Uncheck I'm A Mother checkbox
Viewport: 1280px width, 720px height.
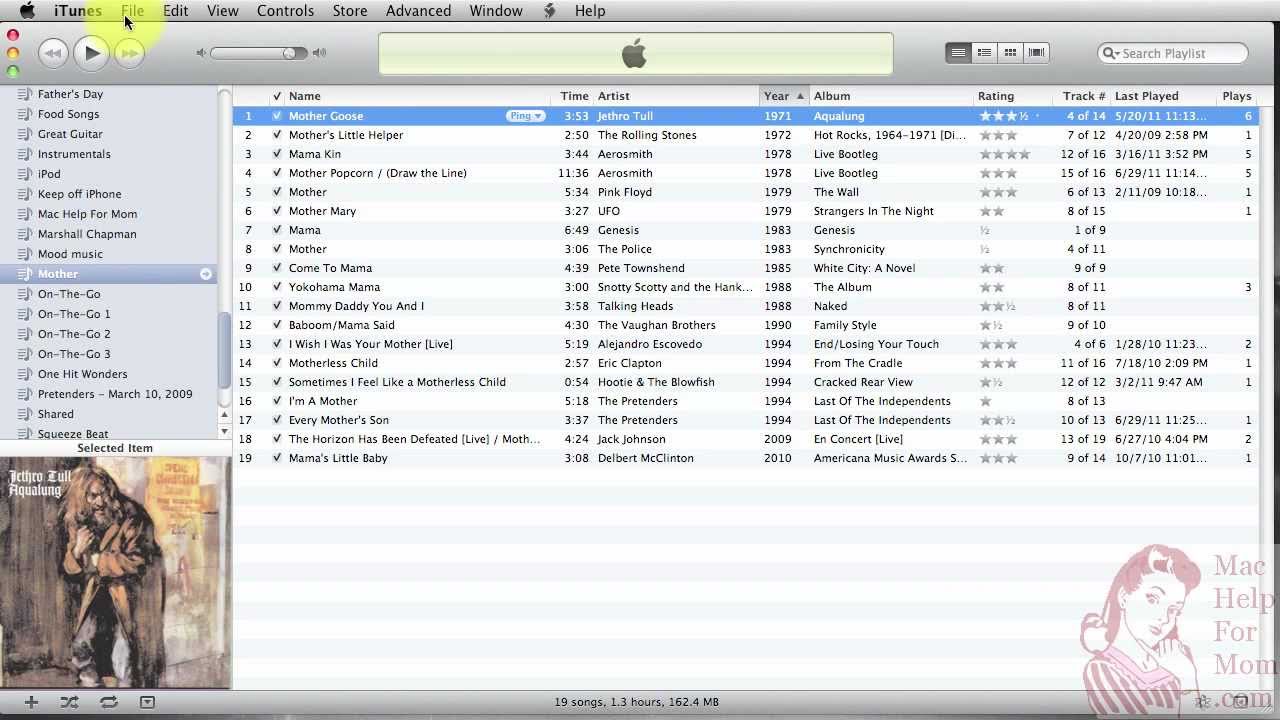[277, 401]
